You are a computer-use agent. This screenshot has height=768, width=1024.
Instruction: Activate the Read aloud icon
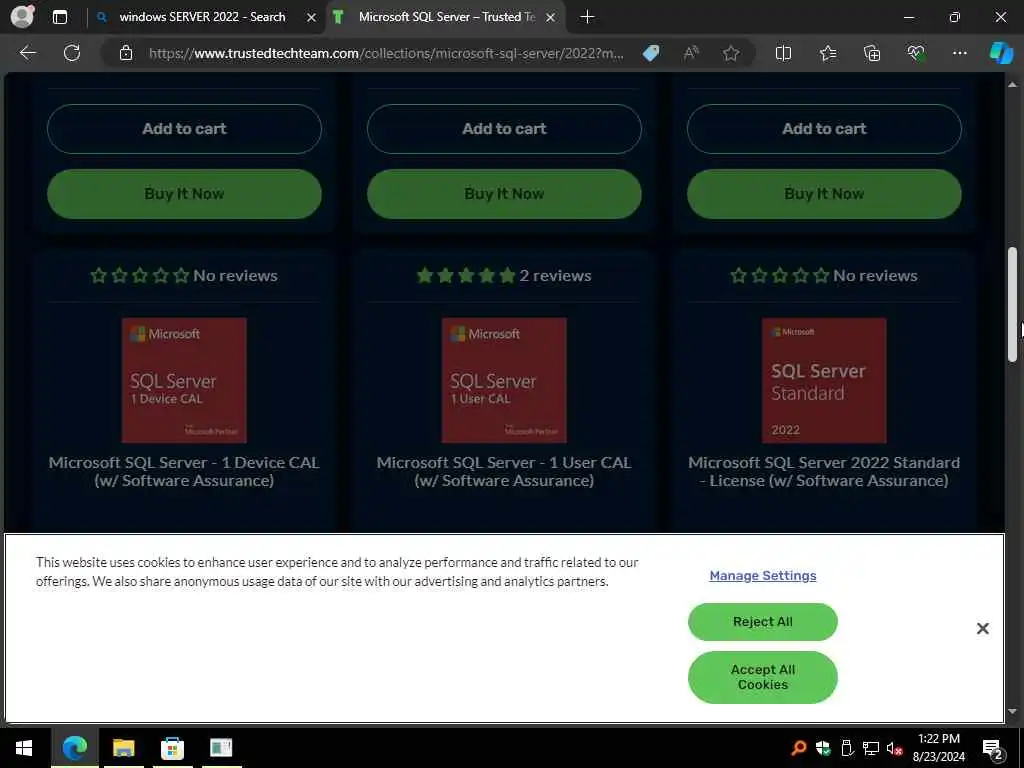click(690, 53)
